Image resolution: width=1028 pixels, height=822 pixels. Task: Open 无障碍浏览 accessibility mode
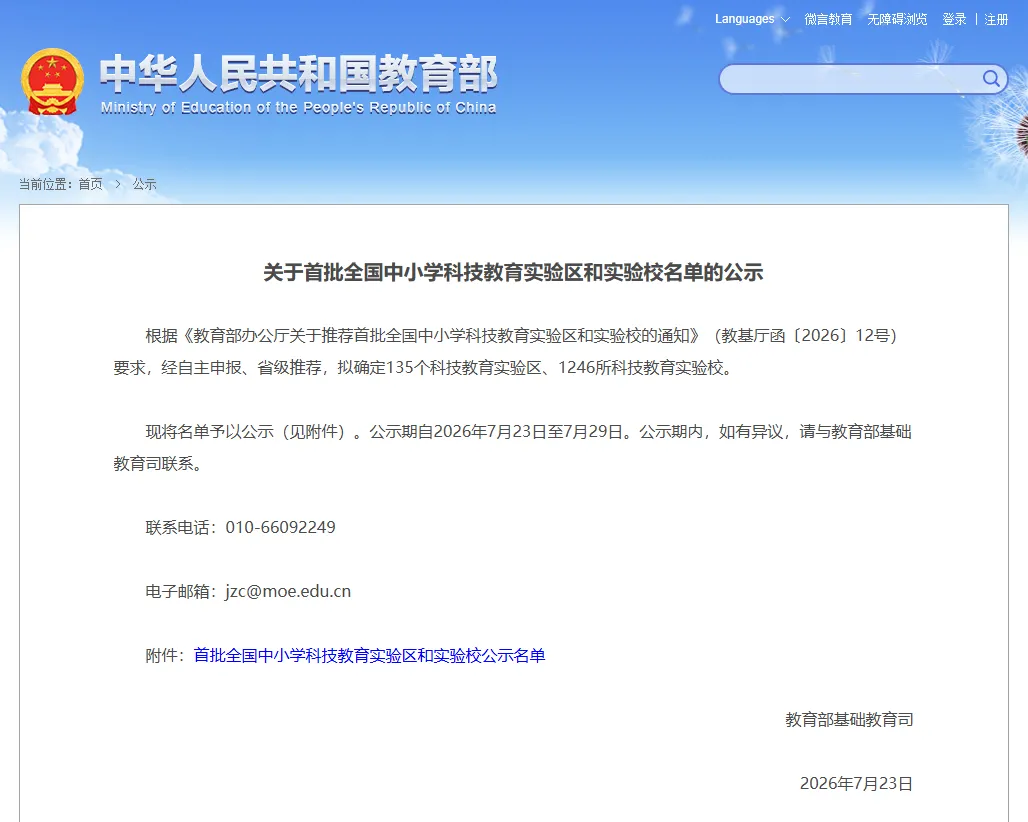[x=897, y=19]
